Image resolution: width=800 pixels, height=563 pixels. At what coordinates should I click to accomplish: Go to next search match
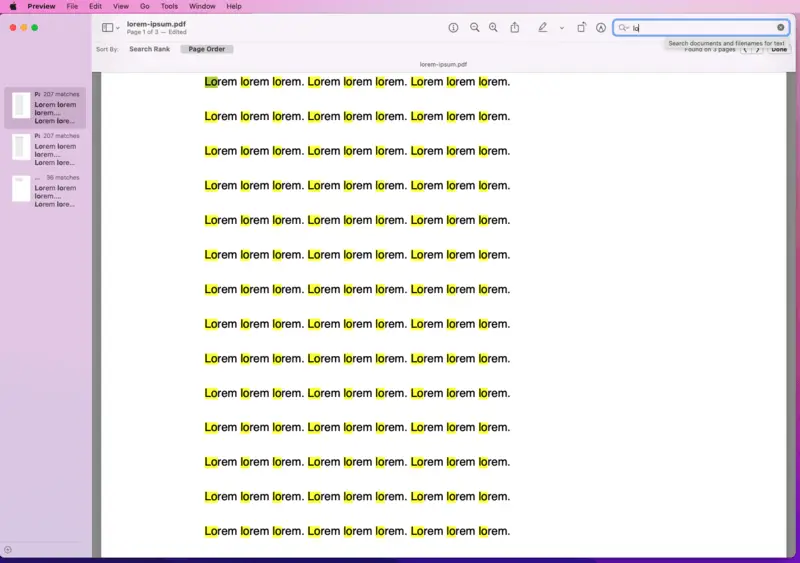coord(758,50)
